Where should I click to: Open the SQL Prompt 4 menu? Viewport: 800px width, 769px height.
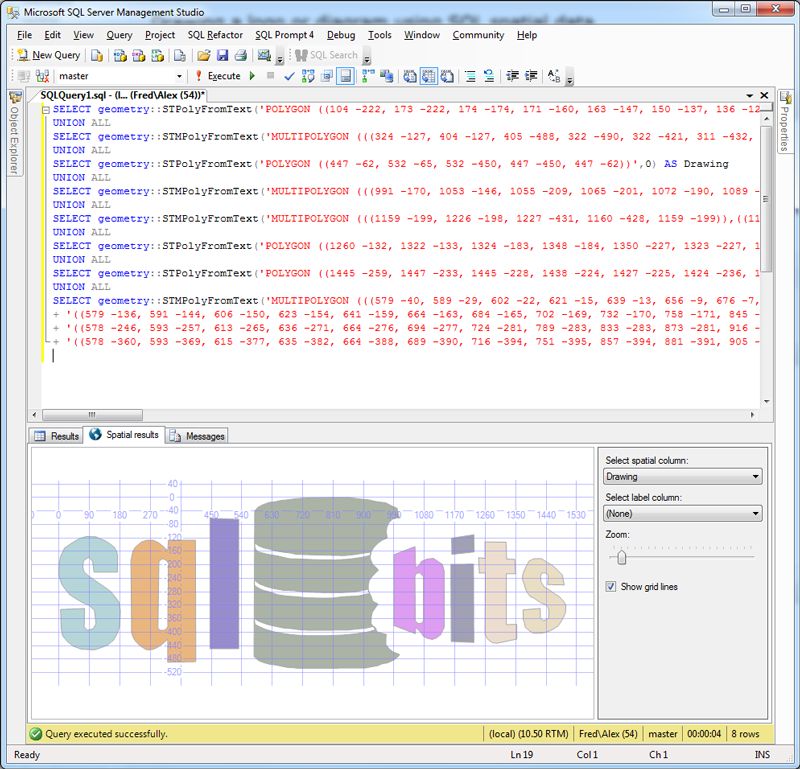click(284, 35)
